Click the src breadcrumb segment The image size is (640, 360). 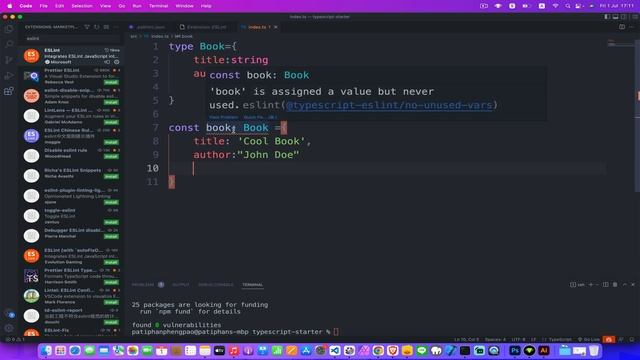(133, 36)
